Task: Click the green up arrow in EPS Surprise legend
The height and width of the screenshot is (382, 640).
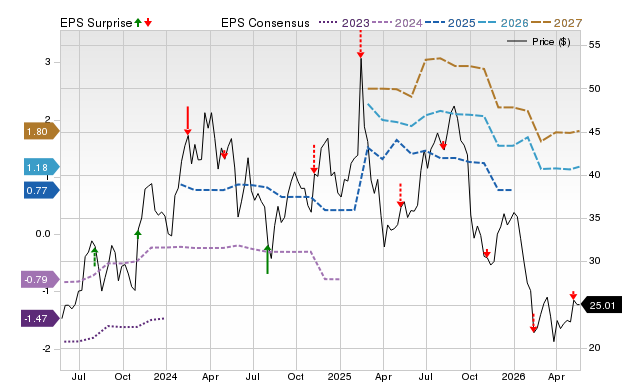Action: click(x=138, y=23)
